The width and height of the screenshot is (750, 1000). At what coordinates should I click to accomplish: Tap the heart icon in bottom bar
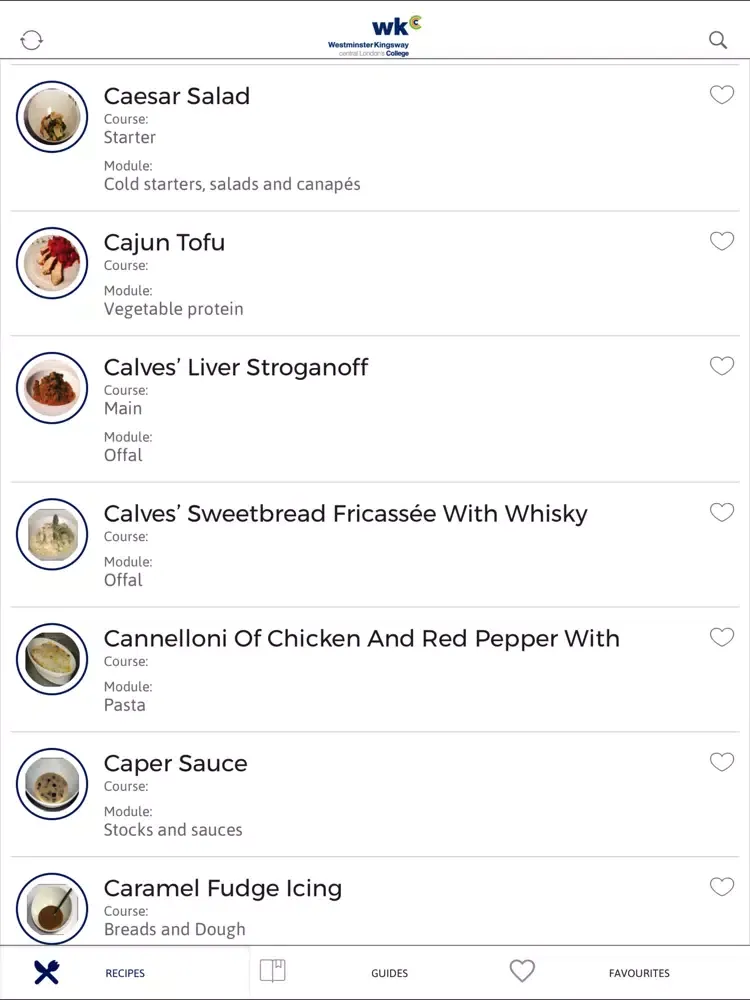[522, 971]
